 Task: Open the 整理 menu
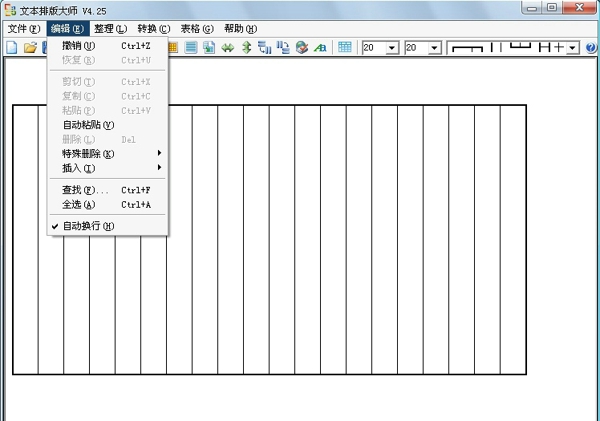(110, 29)
